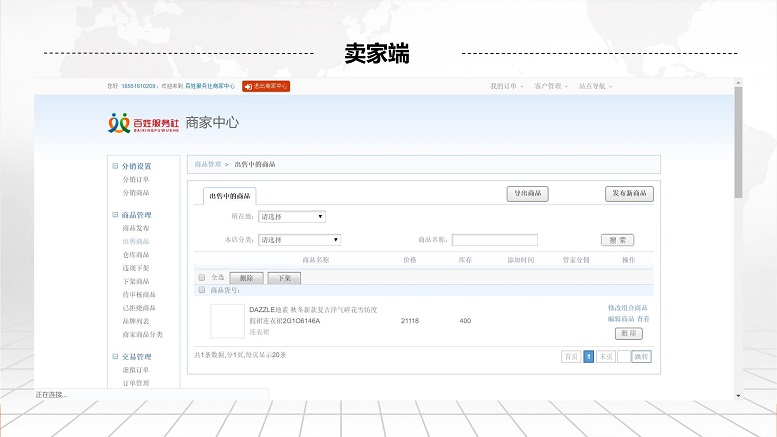Open the DAZZLE地素 product title

pyautogui.click(x=313, y=315)
